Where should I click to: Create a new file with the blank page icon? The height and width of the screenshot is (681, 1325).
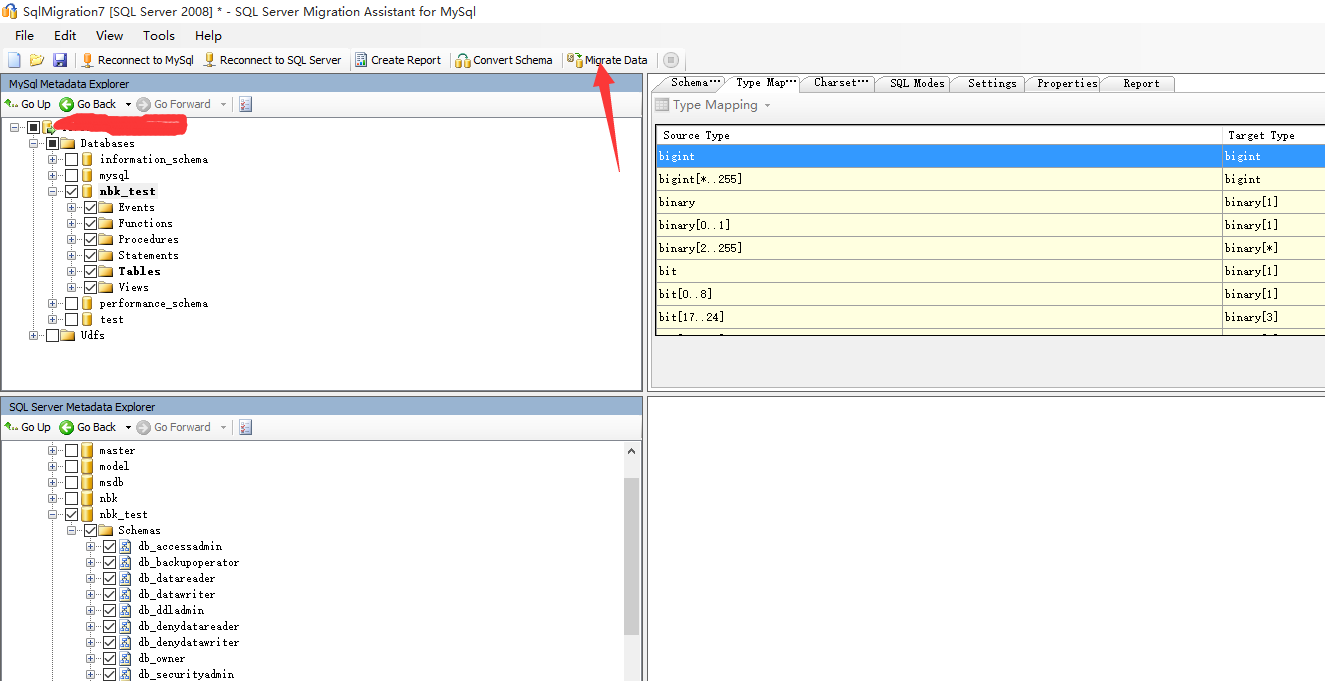click(x=13, y=59)
